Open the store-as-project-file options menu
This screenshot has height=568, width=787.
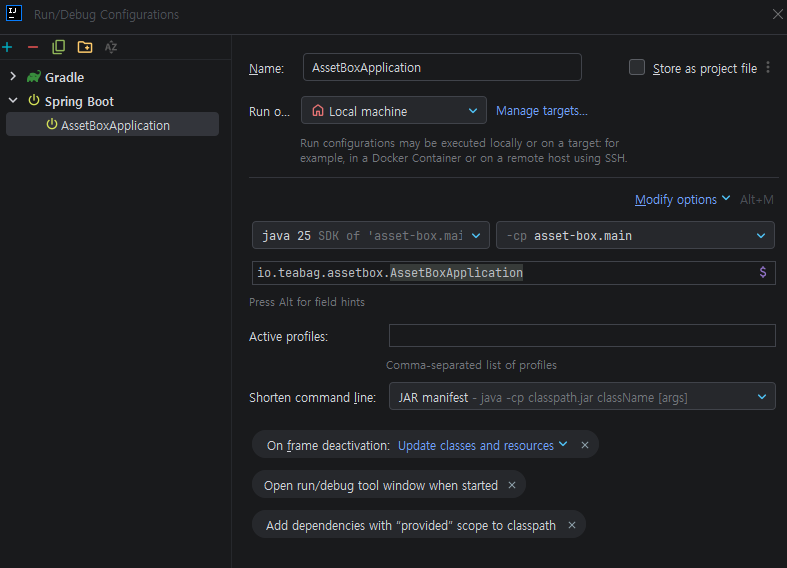[x=768, y=68]
